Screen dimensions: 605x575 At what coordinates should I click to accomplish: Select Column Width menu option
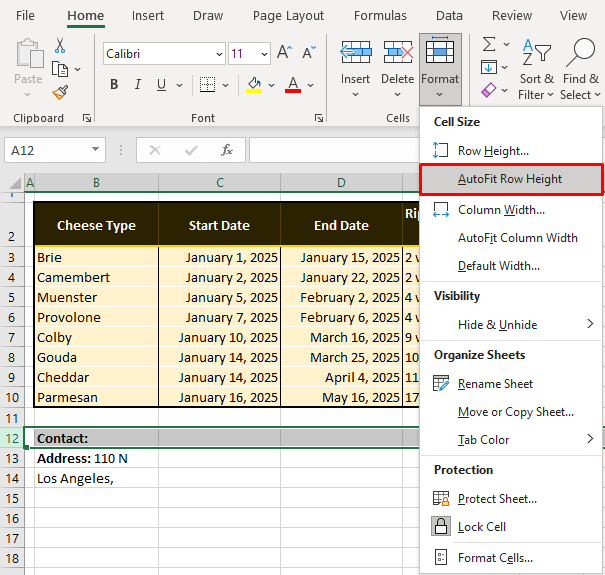point(500,210)
